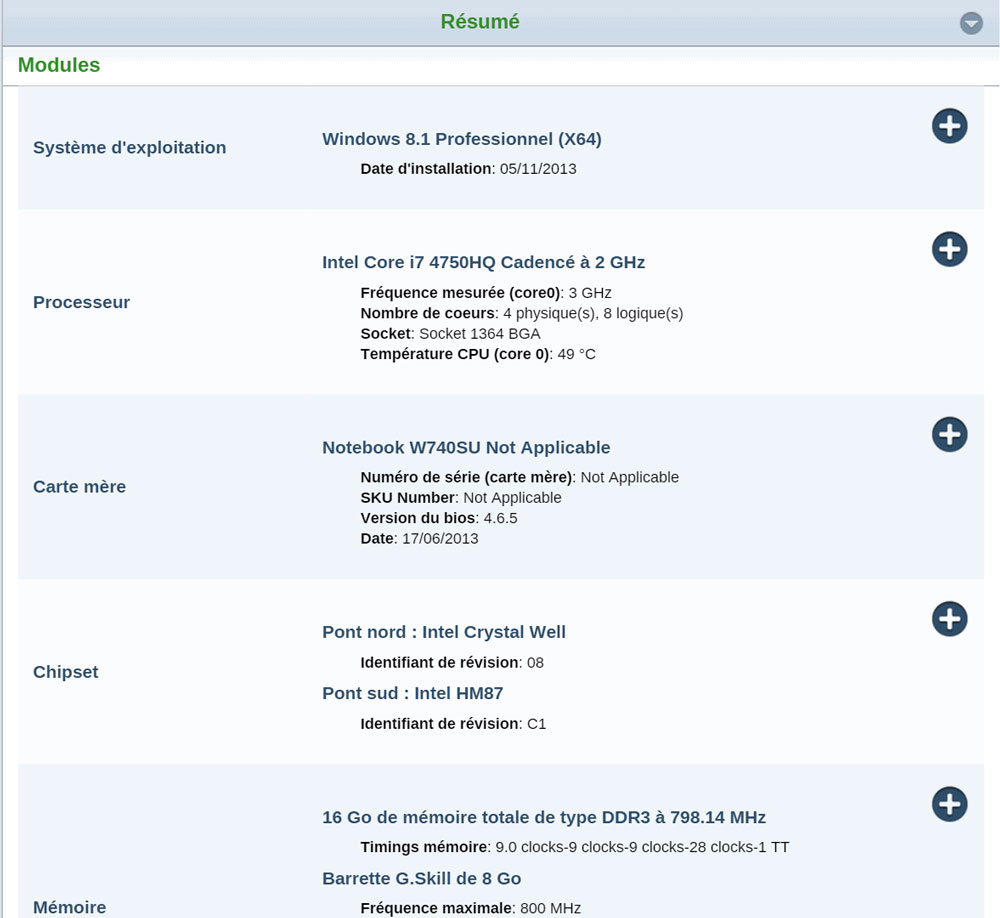Click the Résumé header title
Viewport: 1000px width, 918px height.
(480, 22)
